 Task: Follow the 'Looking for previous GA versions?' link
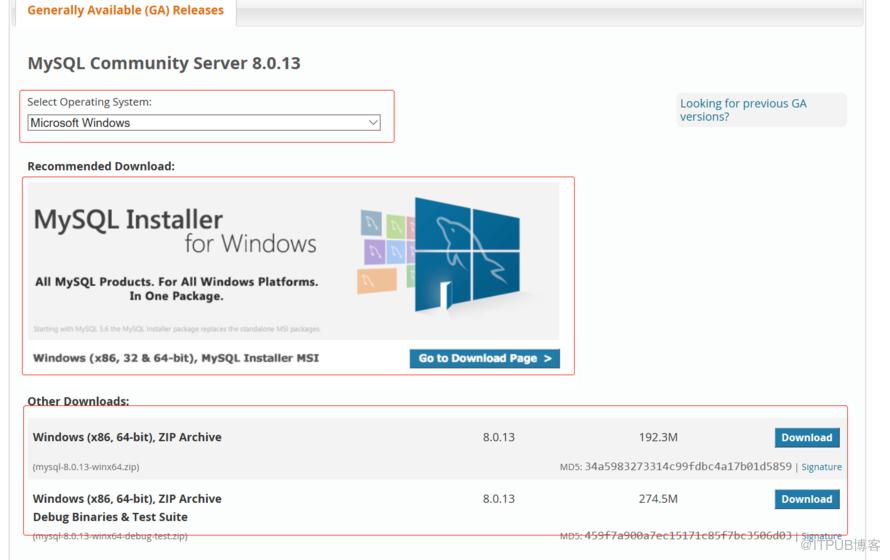(743, 110)
